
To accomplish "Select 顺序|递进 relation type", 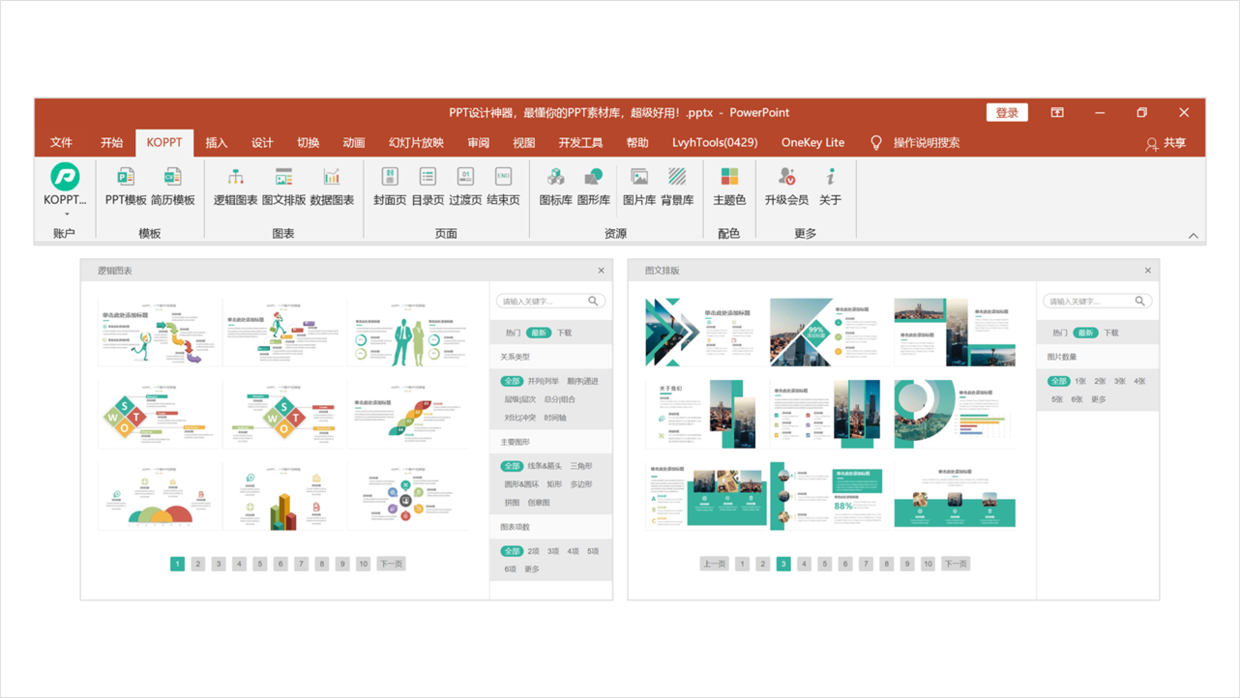I will [x=583, y=381].
